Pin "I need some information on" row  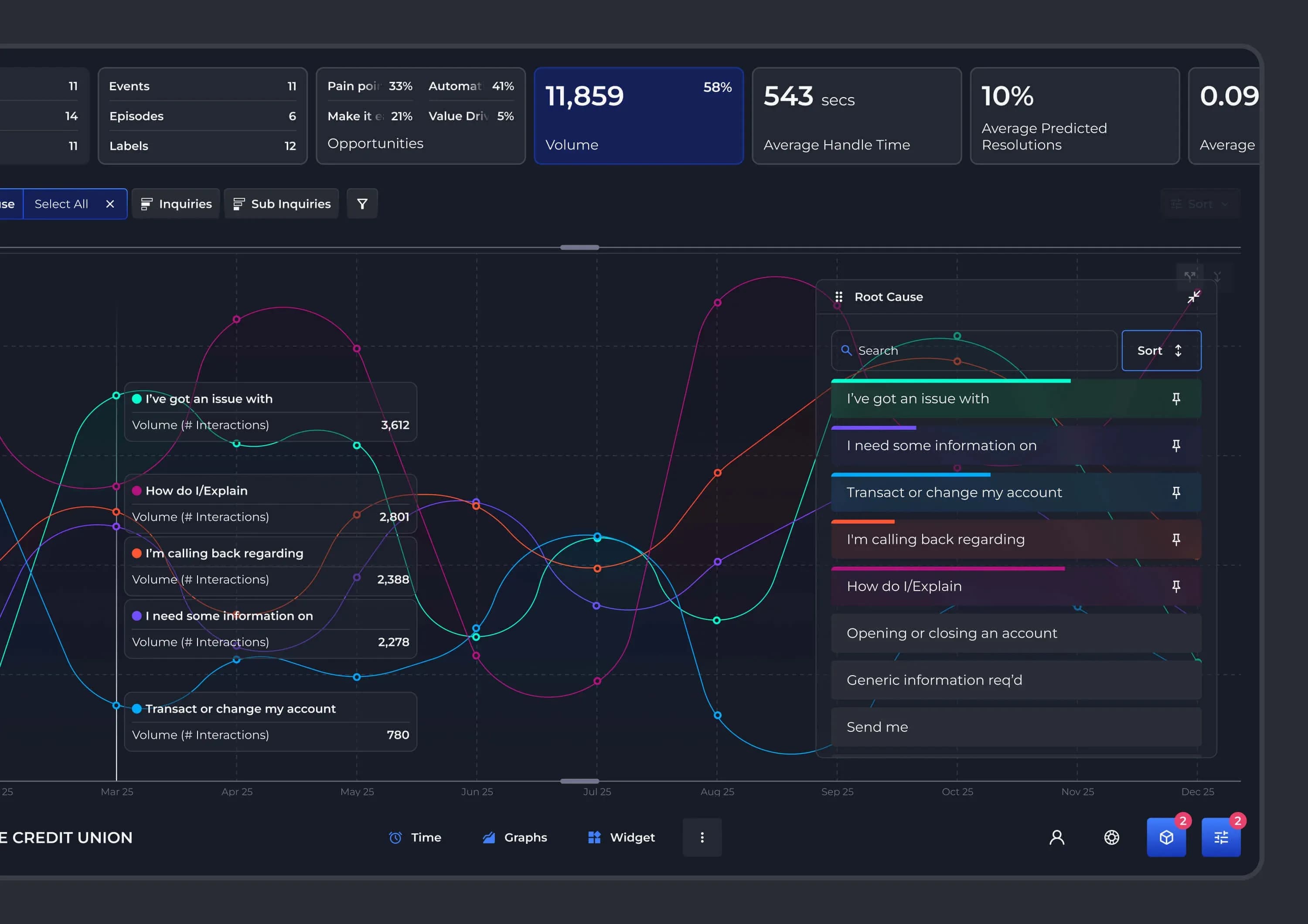(x=1176, y=445)
